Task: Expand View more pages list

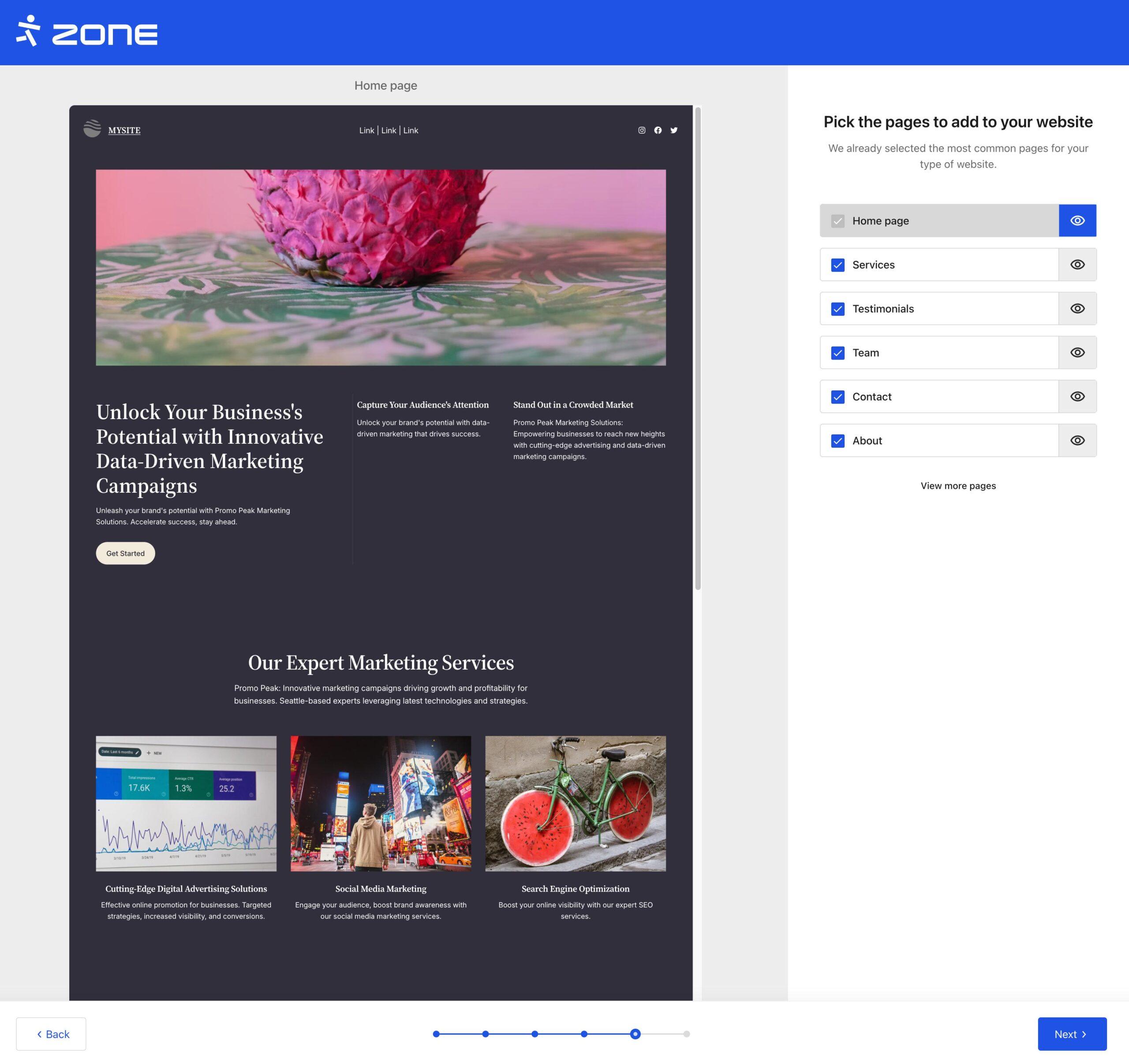Action: (957, 486)
